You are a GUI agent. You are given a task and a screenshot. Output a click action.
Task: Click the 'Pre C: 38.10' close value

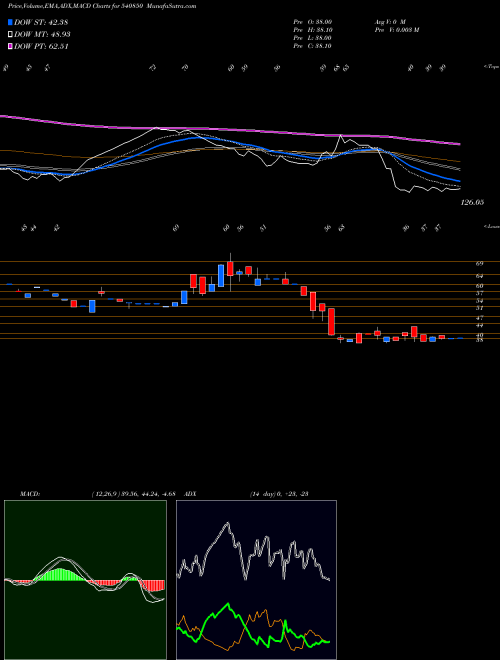(x=312, y=46)
